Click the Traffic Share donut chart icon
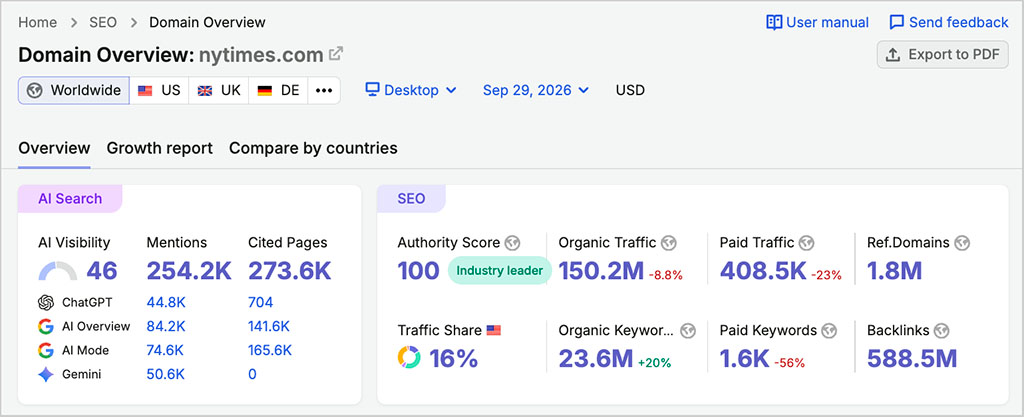 (x=409, y=358)
